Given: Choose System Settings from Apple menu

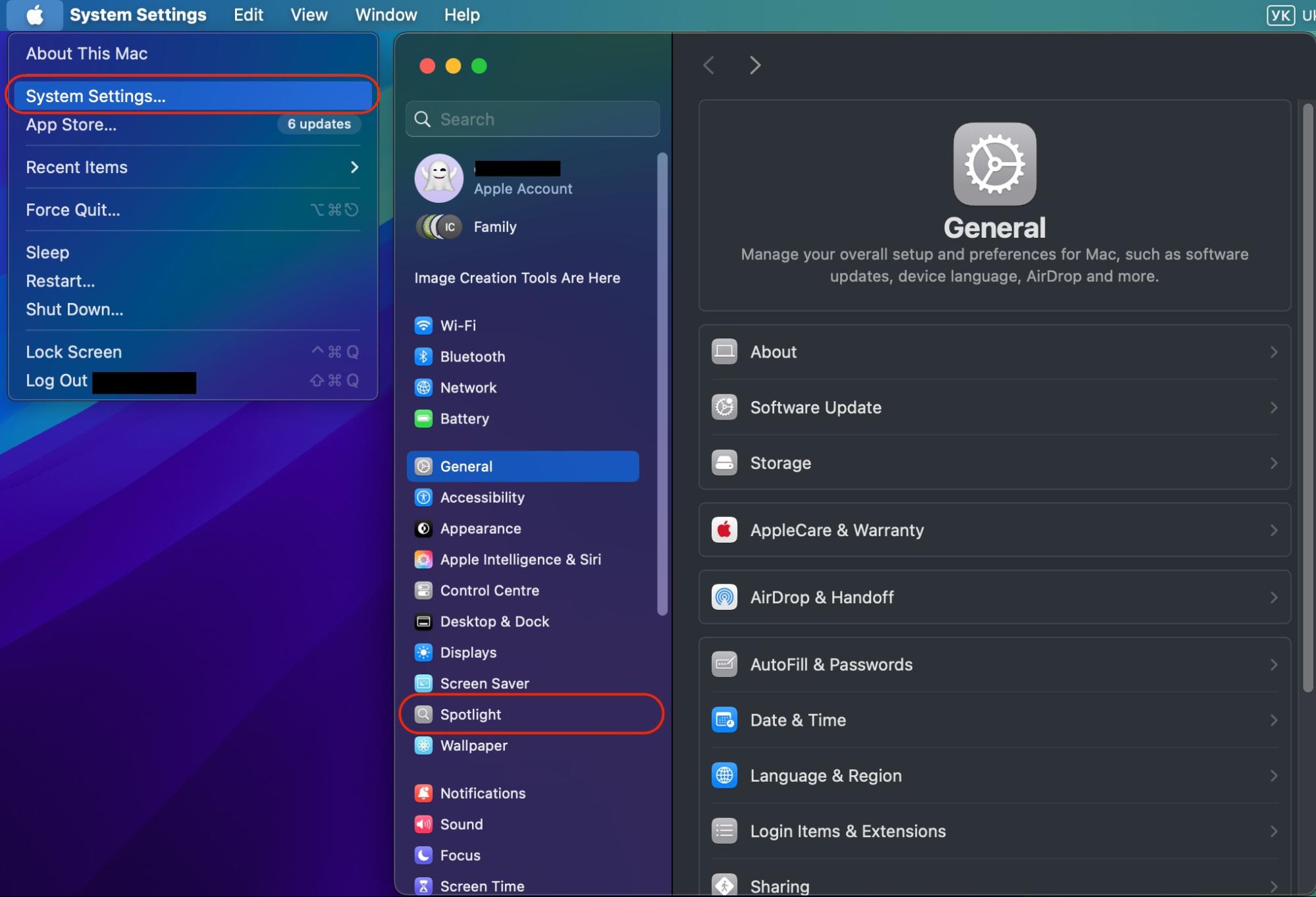Looking at the screenshot, I should pos(96,95).
